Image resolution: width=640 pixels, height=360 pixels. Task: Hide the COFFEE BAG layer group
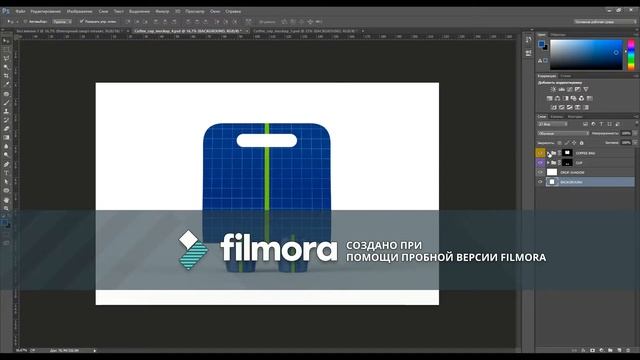click(x=540, y=153)
